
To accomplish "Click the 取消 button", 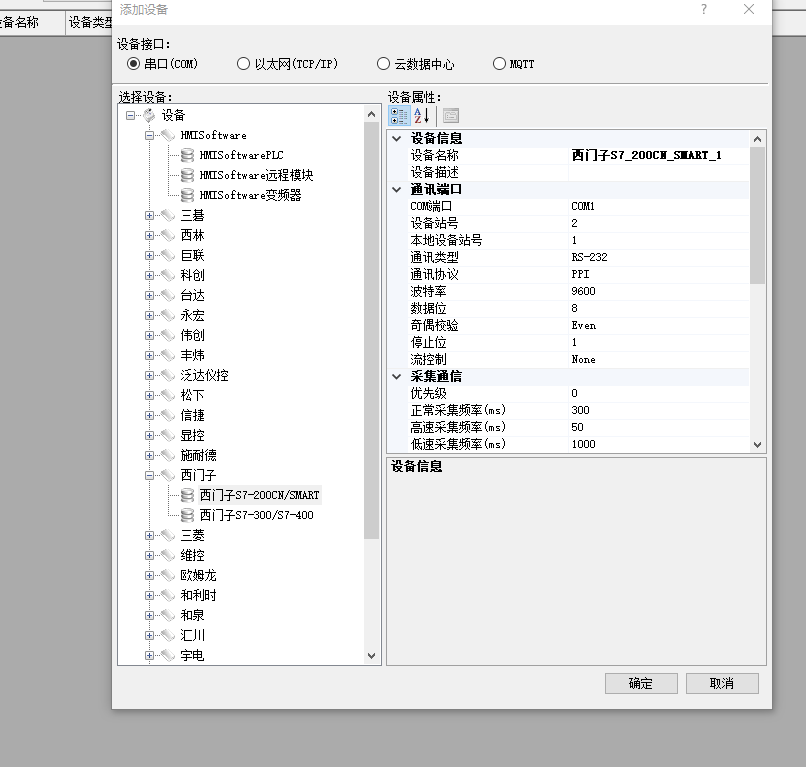I will click(x=721, y=683).
